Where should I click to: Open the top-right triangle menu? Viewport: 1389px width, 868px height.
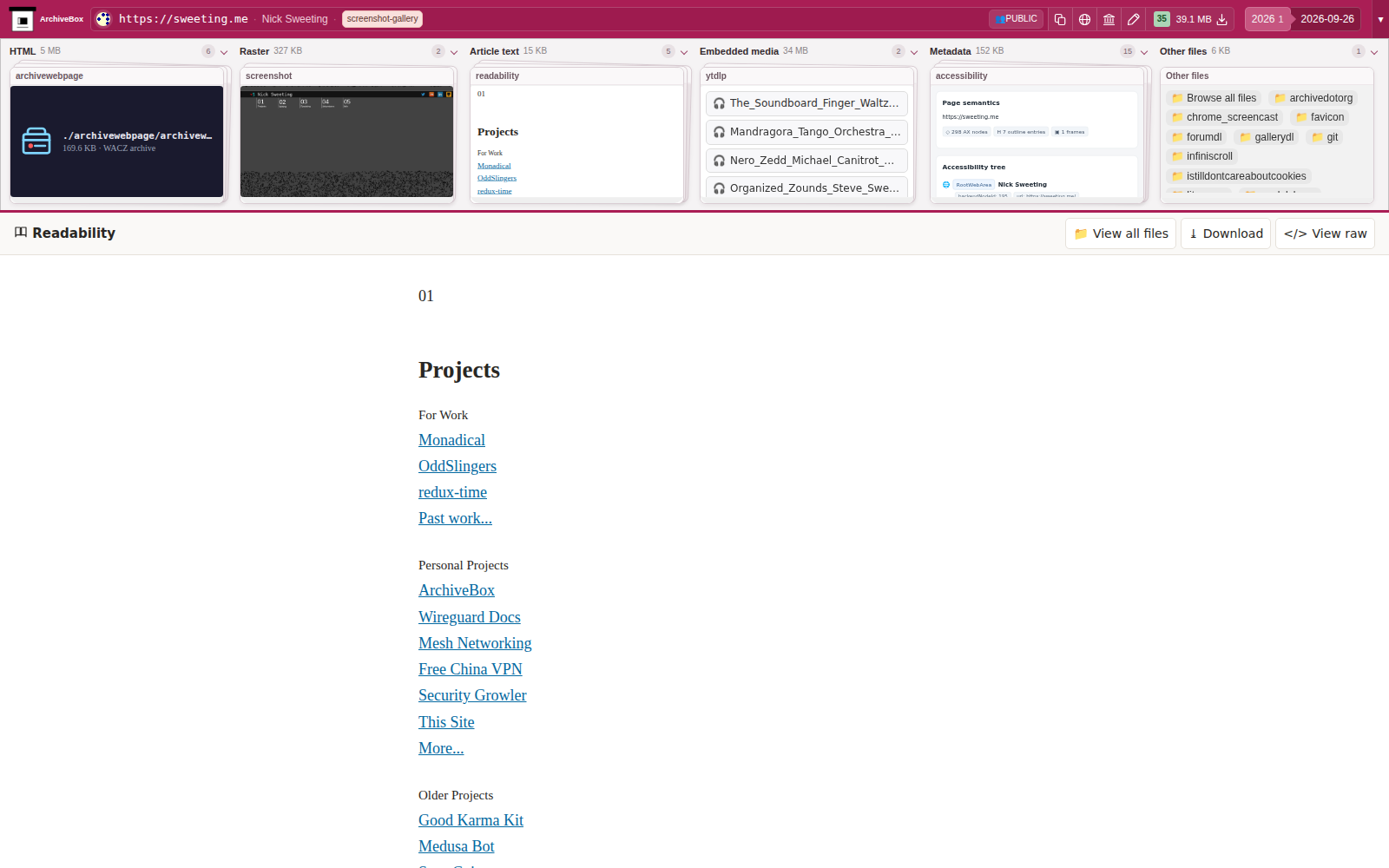tap(1380, 19)
